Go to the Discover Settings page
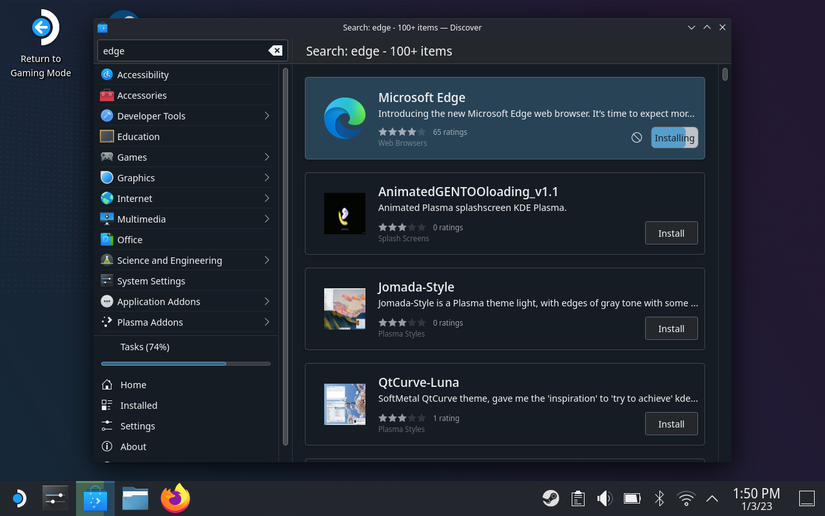The height and width of the screenshot is (516, 825). (x=137, y=426)
